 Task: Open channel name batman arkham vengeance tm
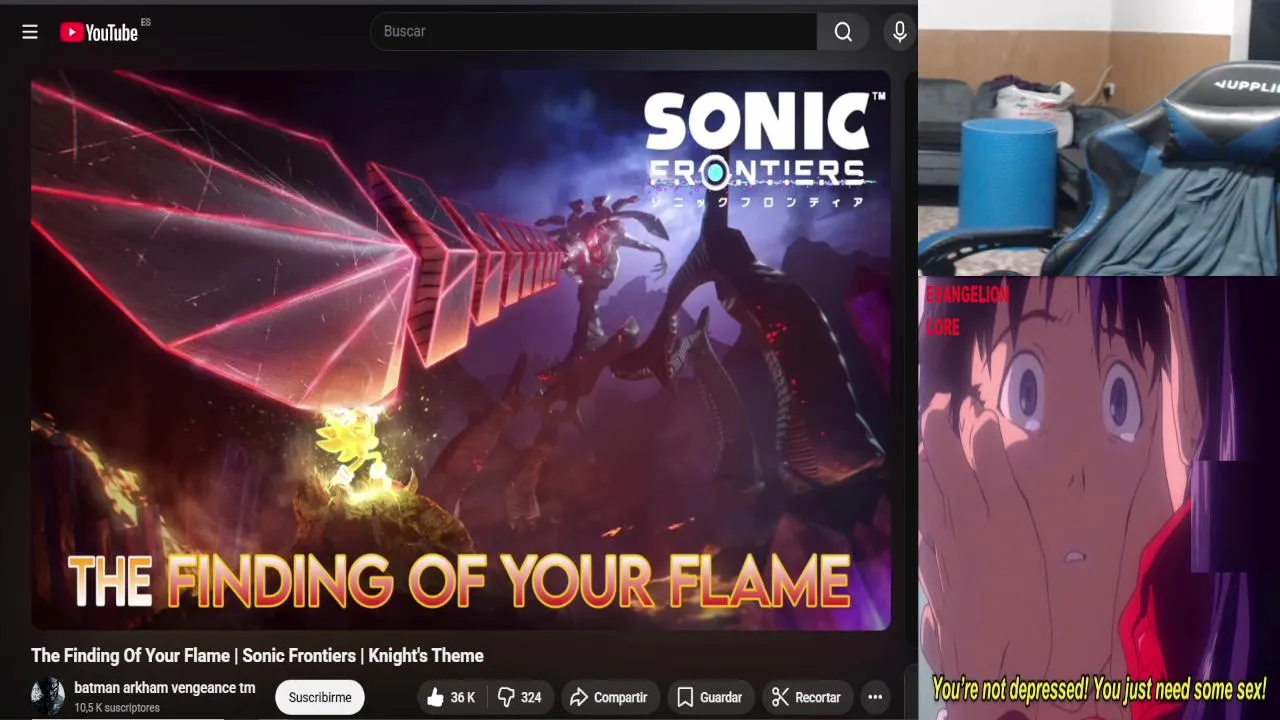pos(165,688)
